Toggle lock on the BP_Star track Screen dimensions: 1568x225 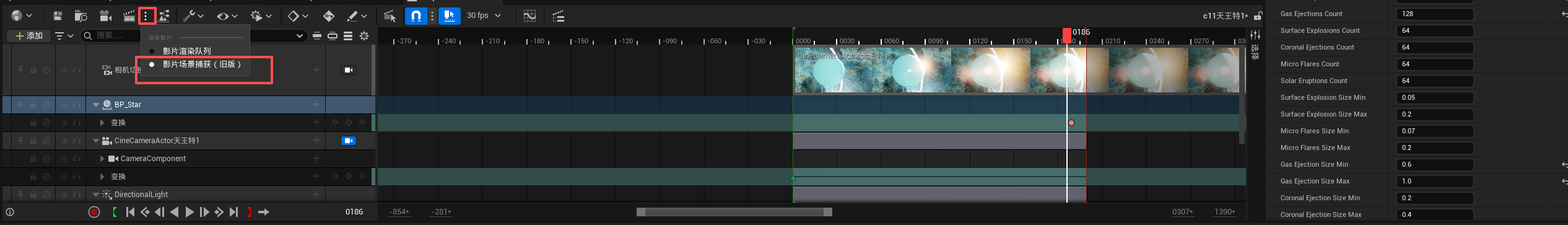[33, 105]
